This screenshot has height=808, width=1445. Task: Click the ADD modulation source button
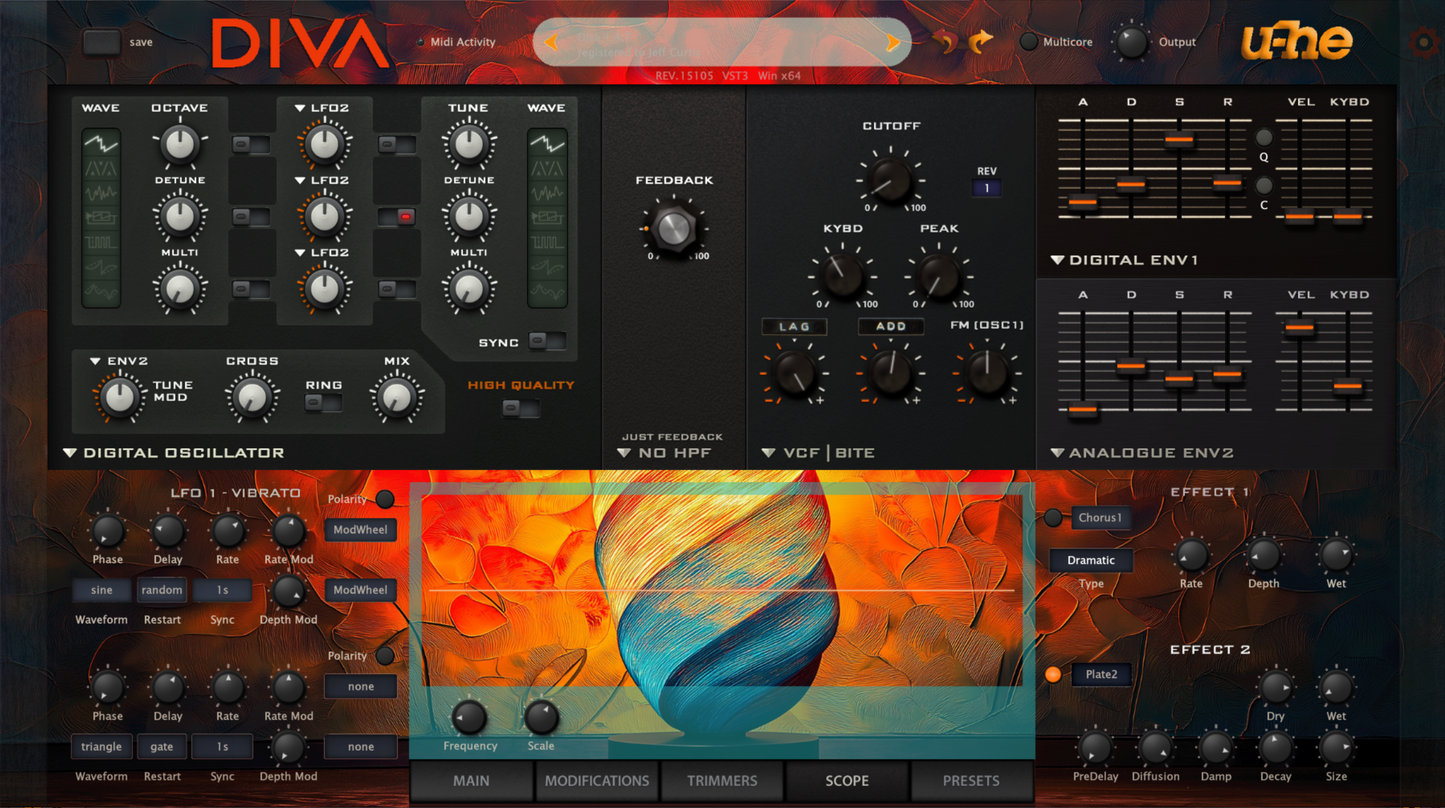tap(890, 326)
